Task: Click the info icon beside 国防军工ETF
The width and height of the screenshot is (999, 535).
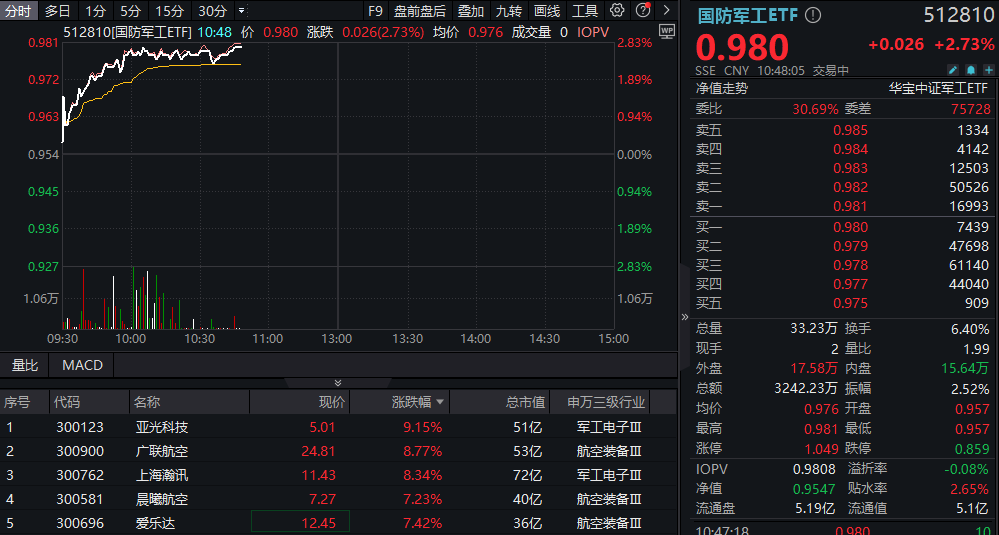Action: point(813,16)
